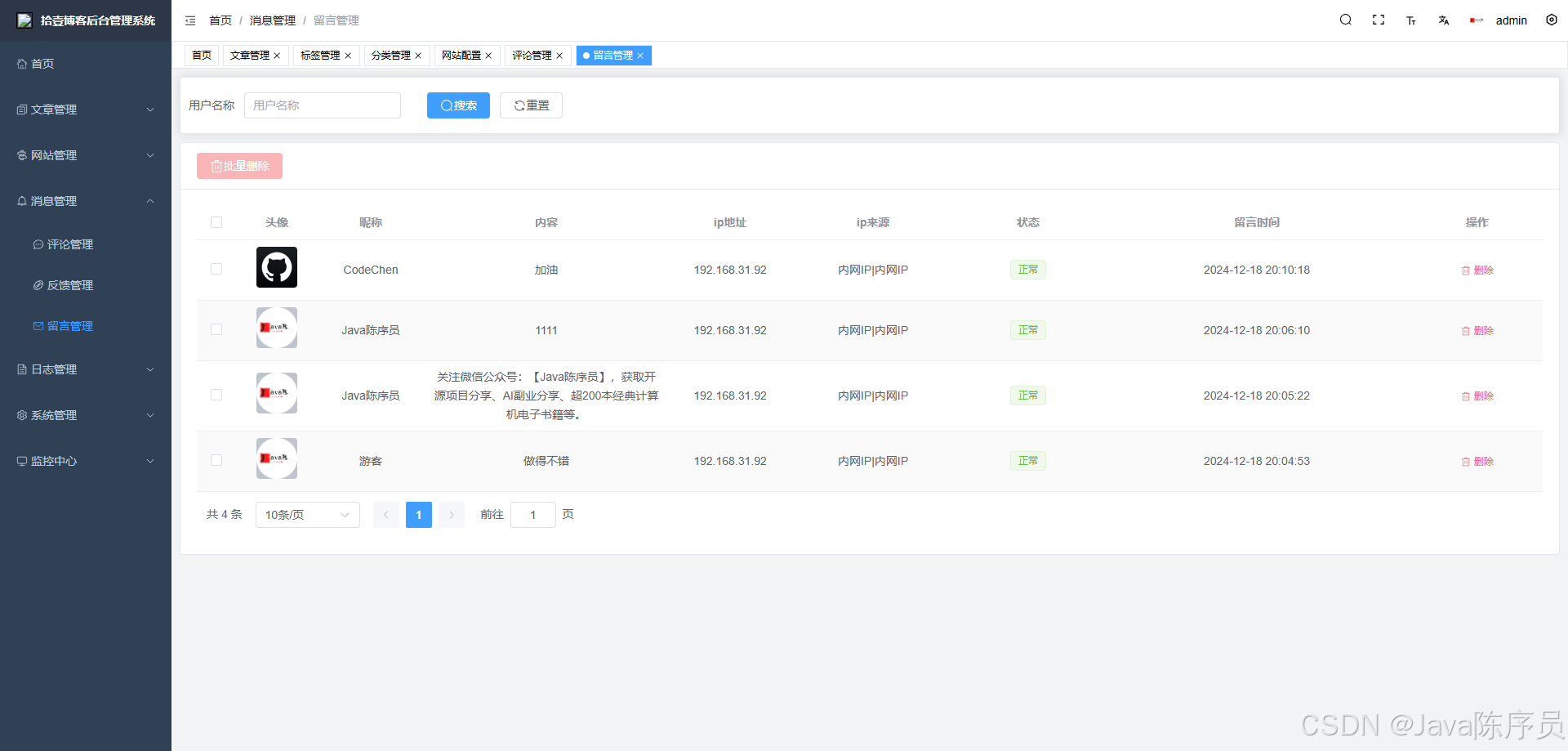The height and width of the screenshot is (751, 1568).
Task: Click timestamp 2024-12-18 20:10:18
Action: (x=1257, y=270)
